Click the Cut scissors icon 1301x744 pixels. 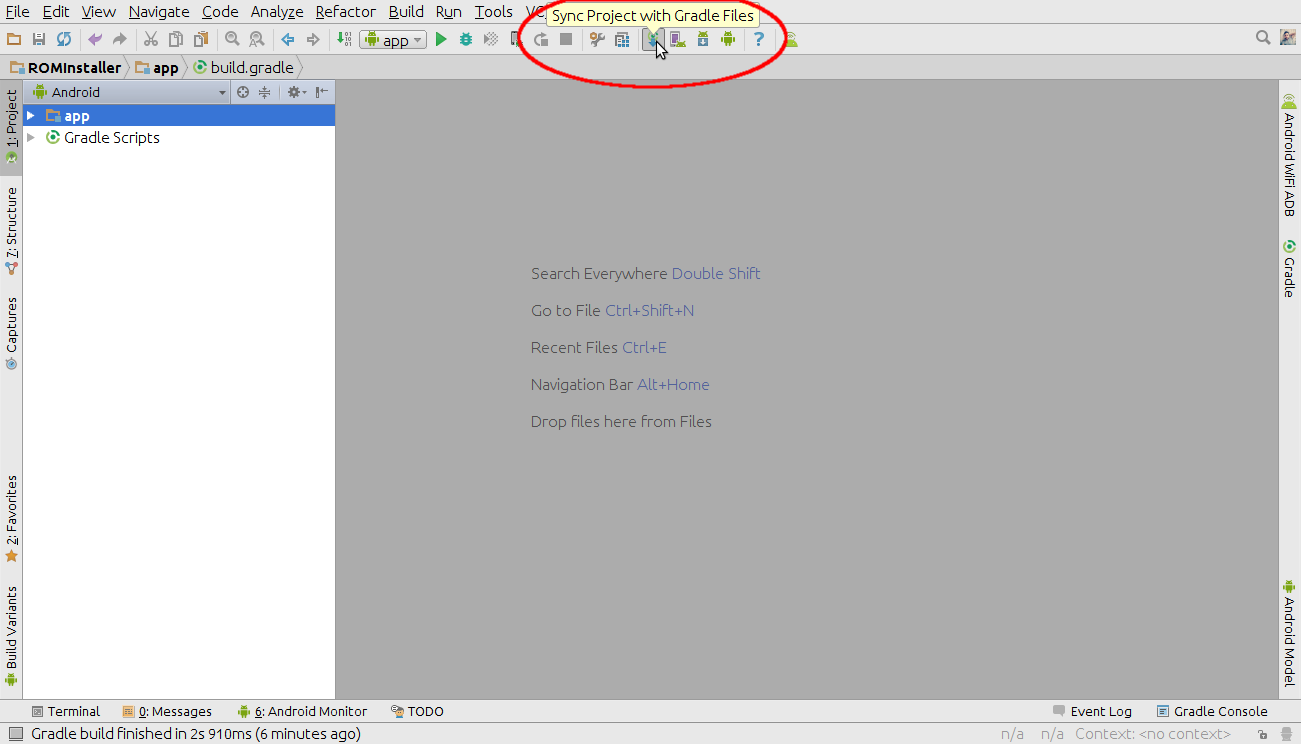[151, 39]
